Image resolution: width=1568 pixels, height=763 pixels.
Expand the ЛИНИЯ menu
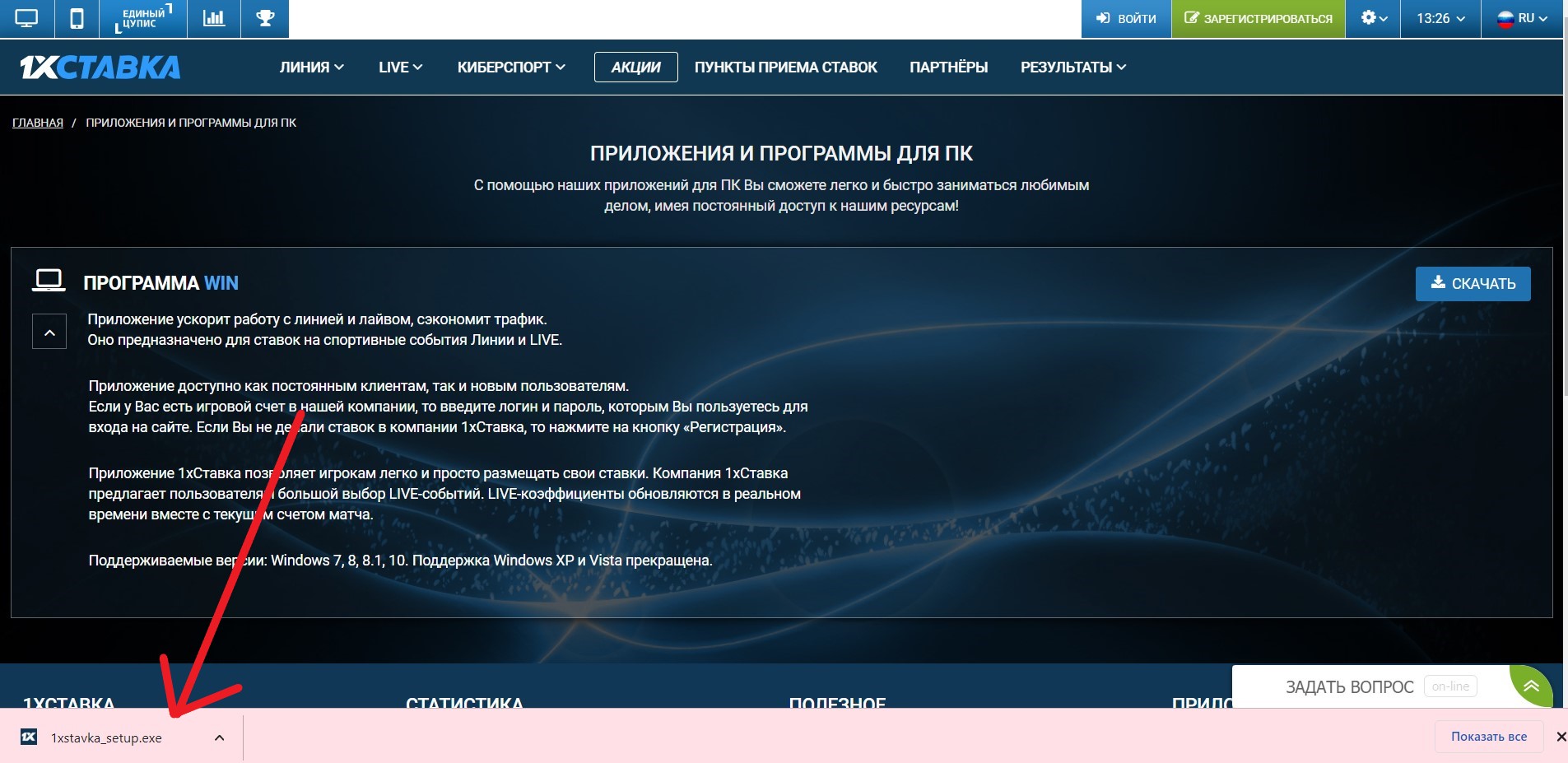pos(311,67)
